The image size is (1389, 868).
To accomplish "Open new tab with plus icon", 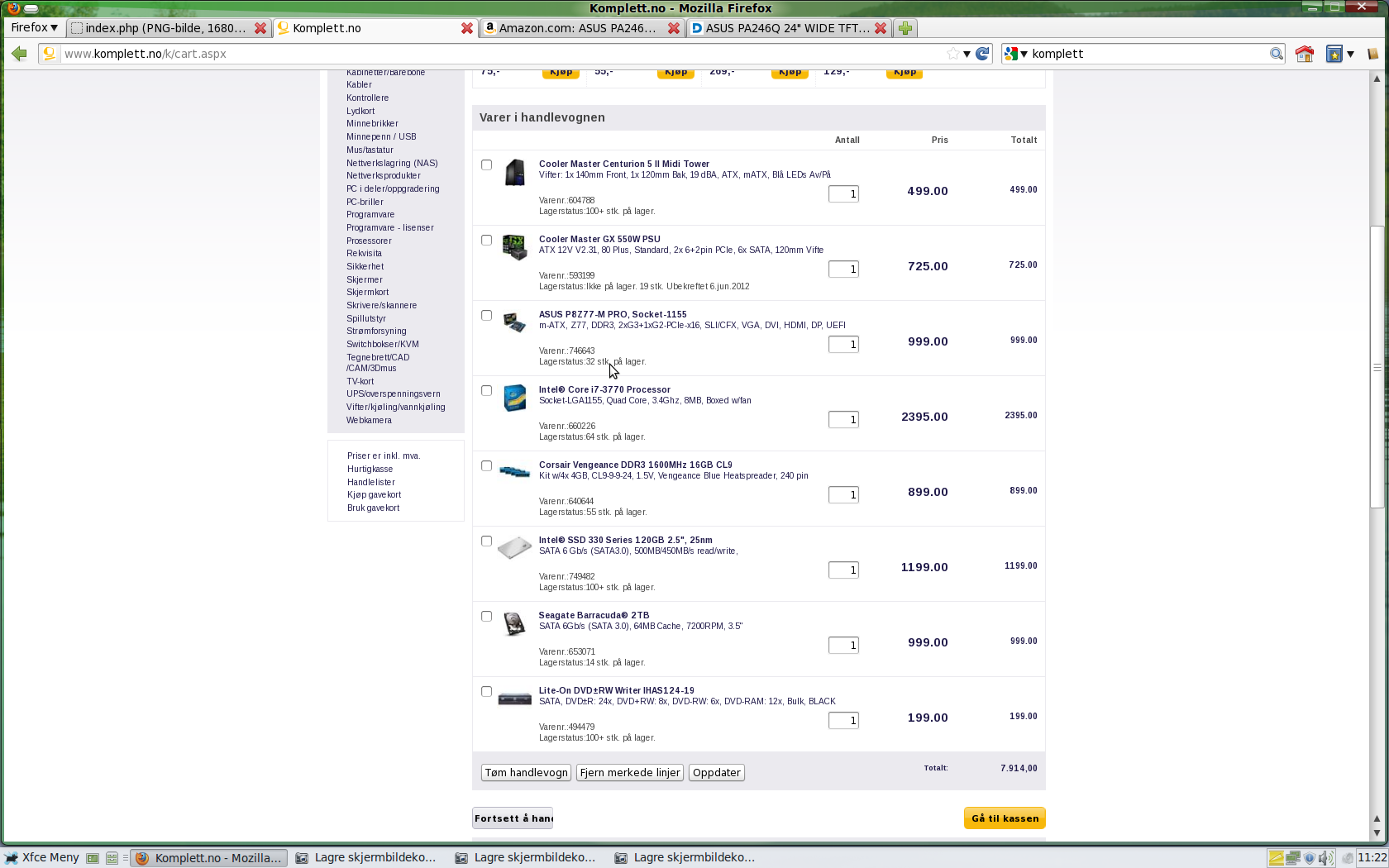I will (x=905, y=28).
